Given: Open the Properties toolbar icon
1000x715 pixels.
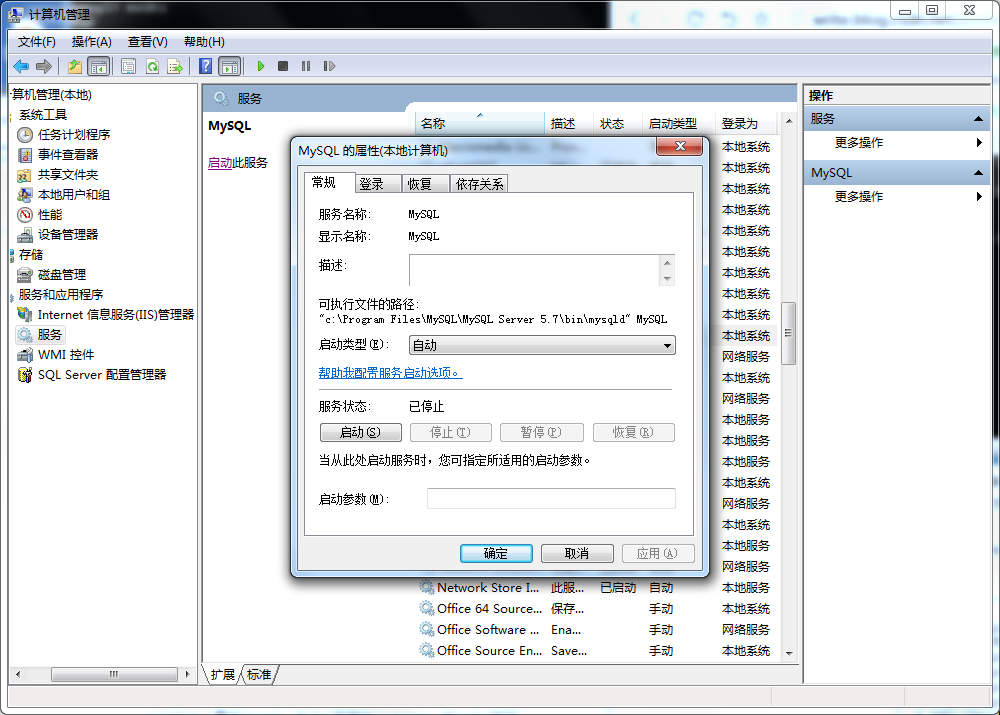Looking at the screenshot, I should 129,66.
